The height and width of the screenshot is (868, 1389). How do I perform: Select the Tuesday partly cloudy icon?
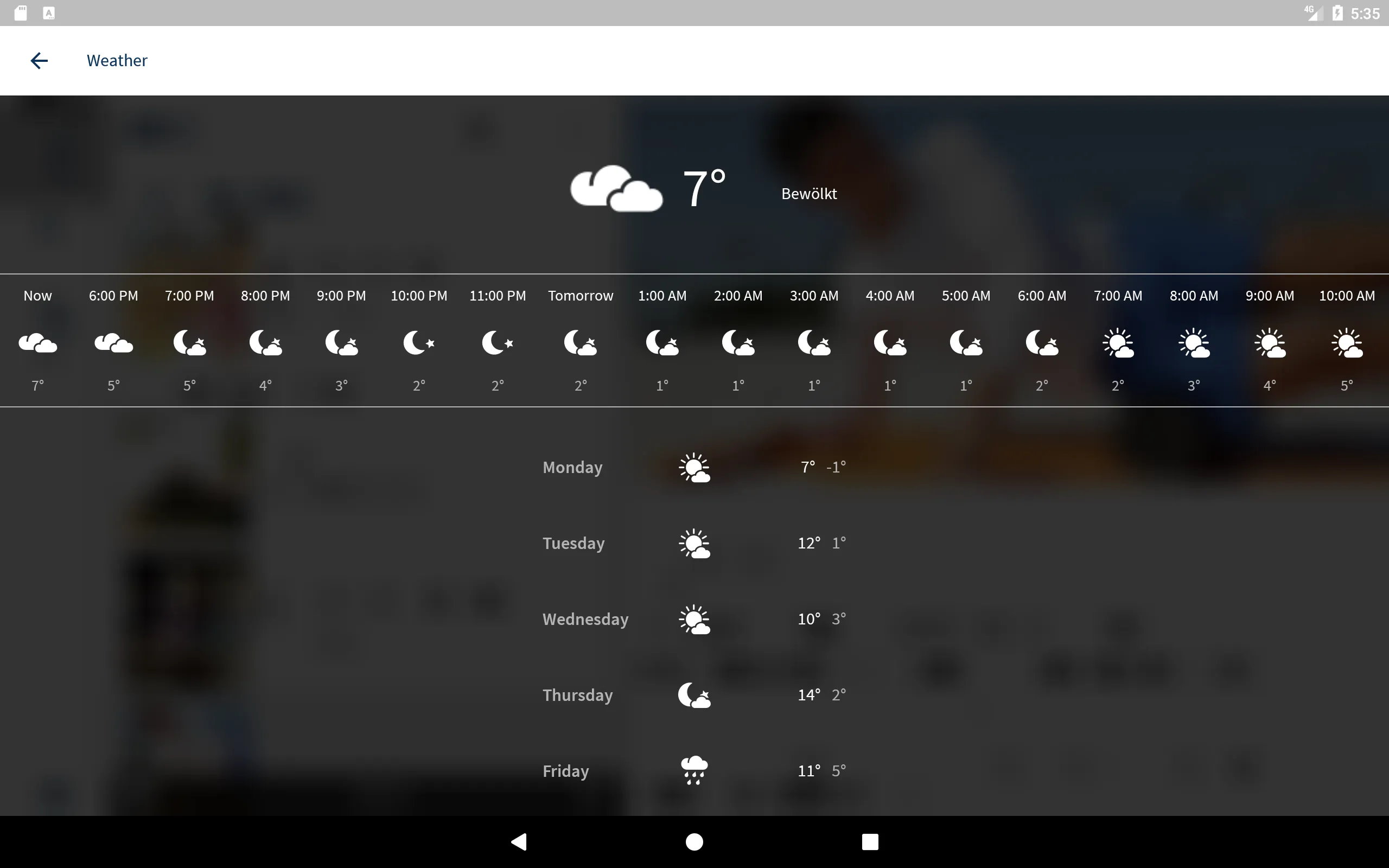tap(694, 542)
